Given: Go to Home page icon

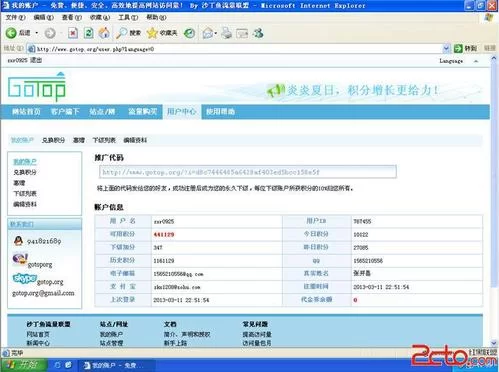Looking at the screenshot, I should coord(104,33).
